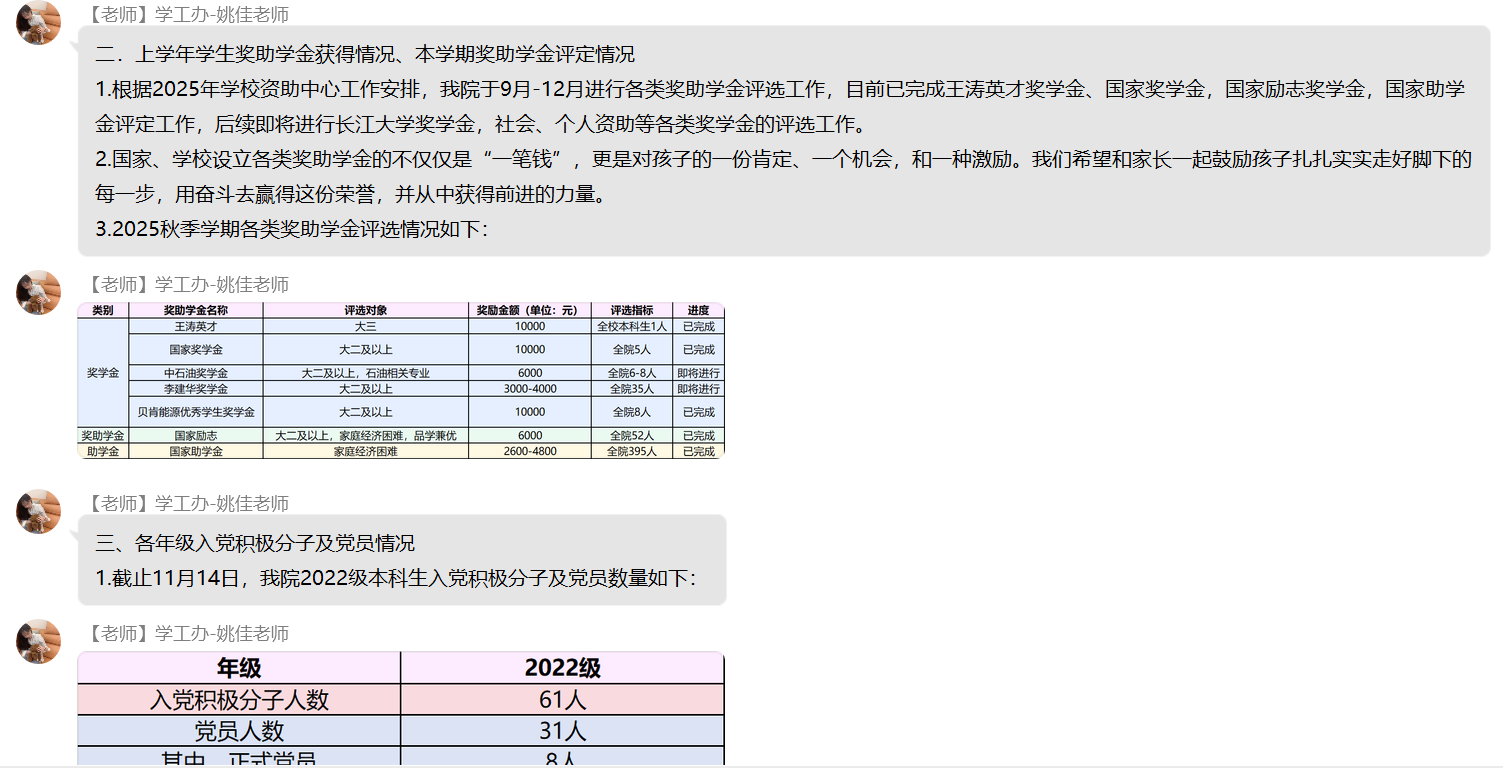Click the heading 三、各年级入党积极分子及党员情况

255,543
